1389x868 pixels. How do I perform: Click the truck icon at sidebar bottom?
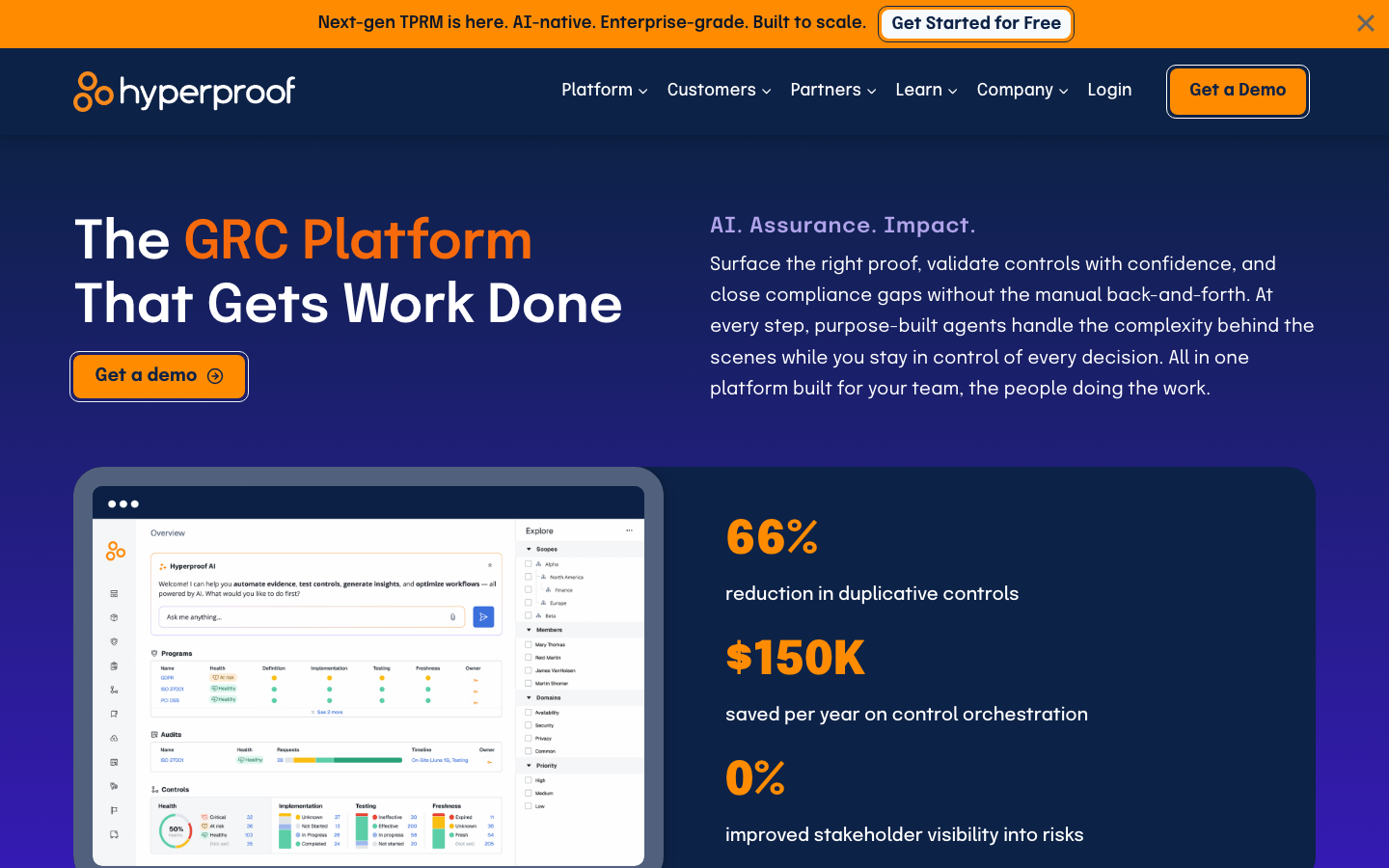click(x=114, y=834)
